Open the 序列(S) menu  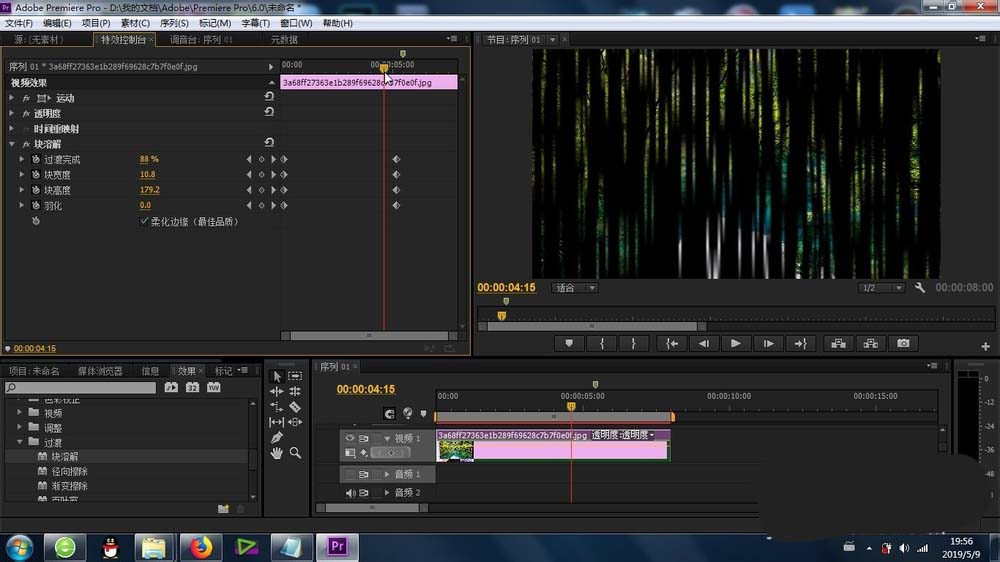click(174, 23)
